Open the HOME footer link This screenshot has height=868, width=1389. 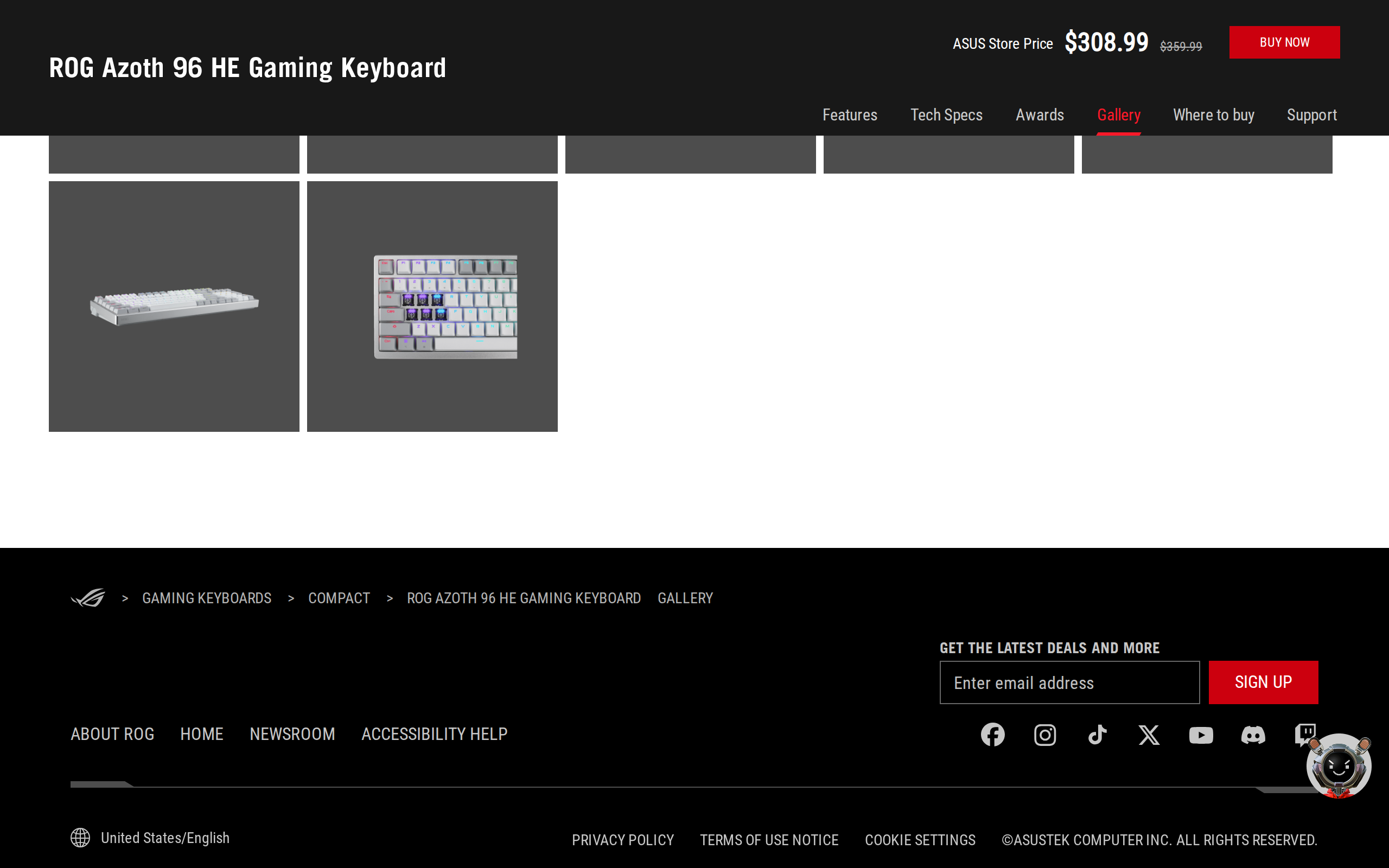[201, 733]
